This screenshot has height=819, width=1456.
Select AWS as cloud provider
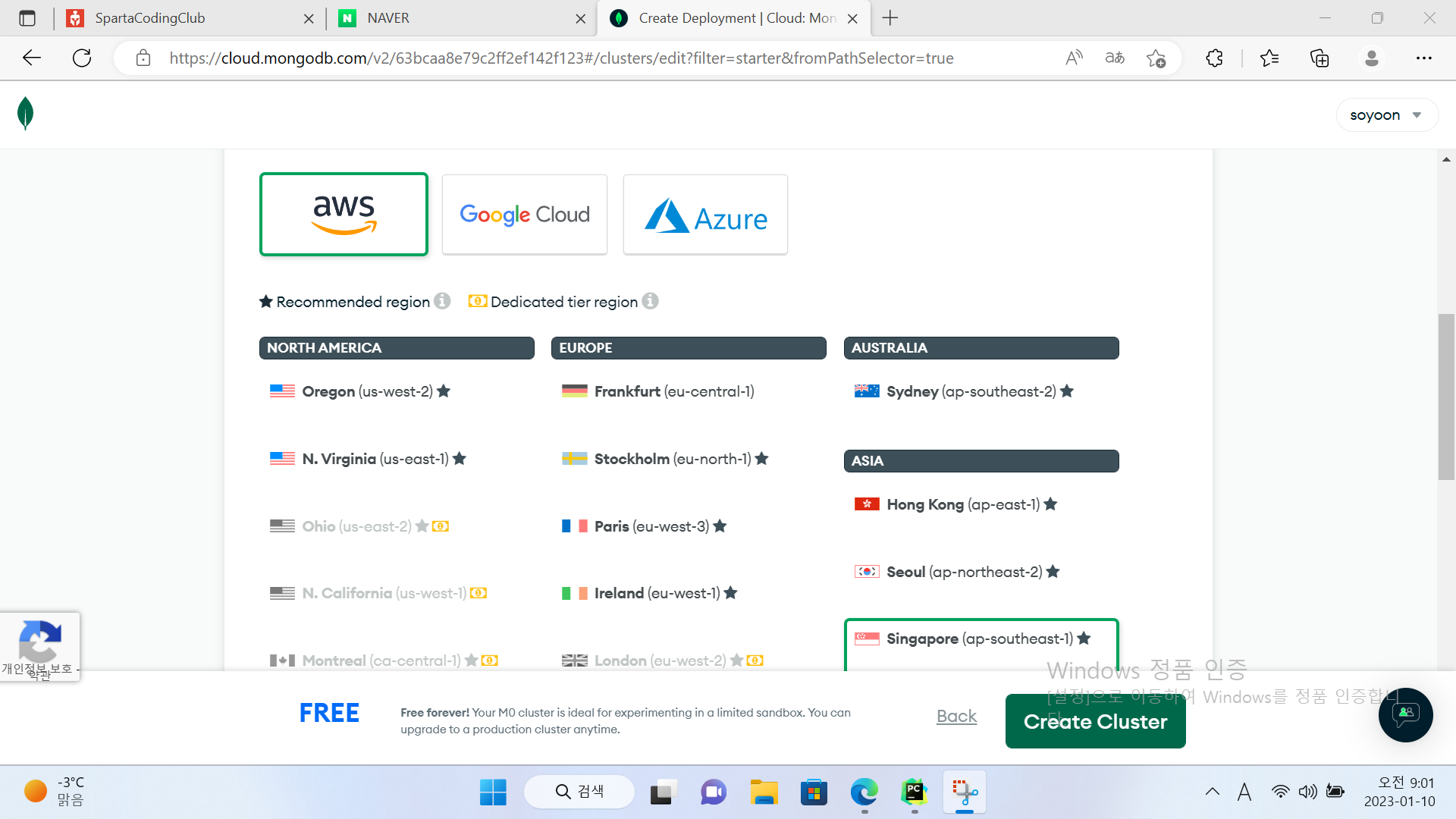(x=344, y=215)
